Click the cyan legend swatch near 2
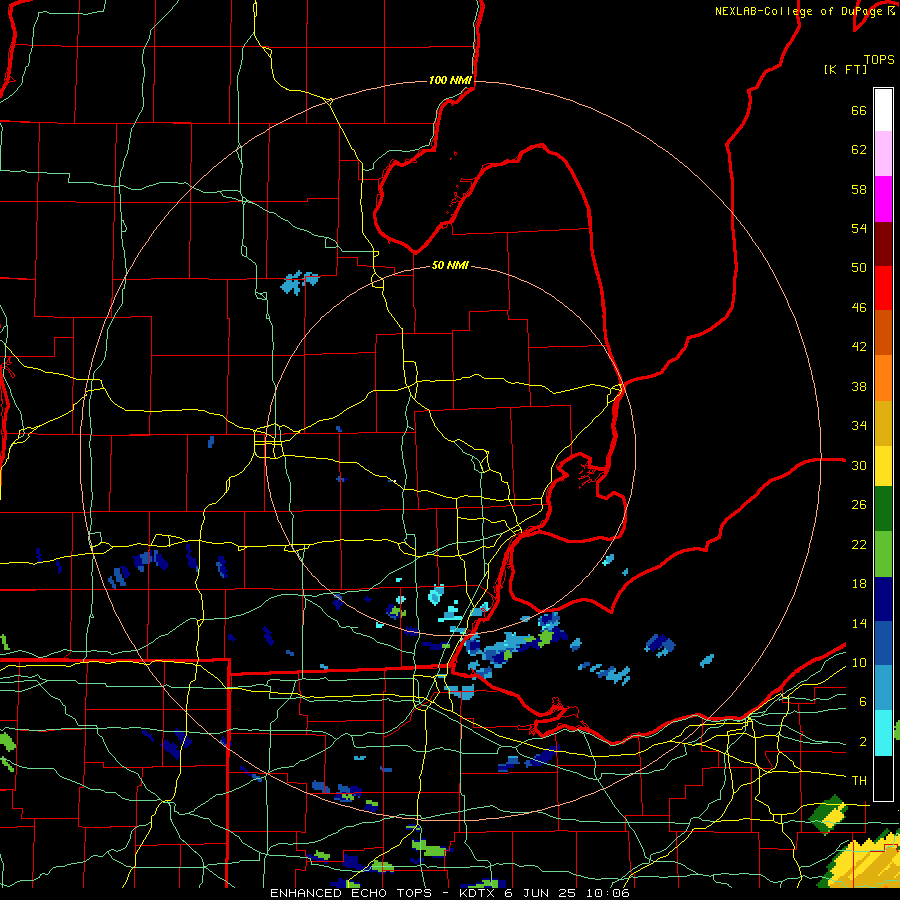Viewport: 900px width, 900px height. [883, 733]
